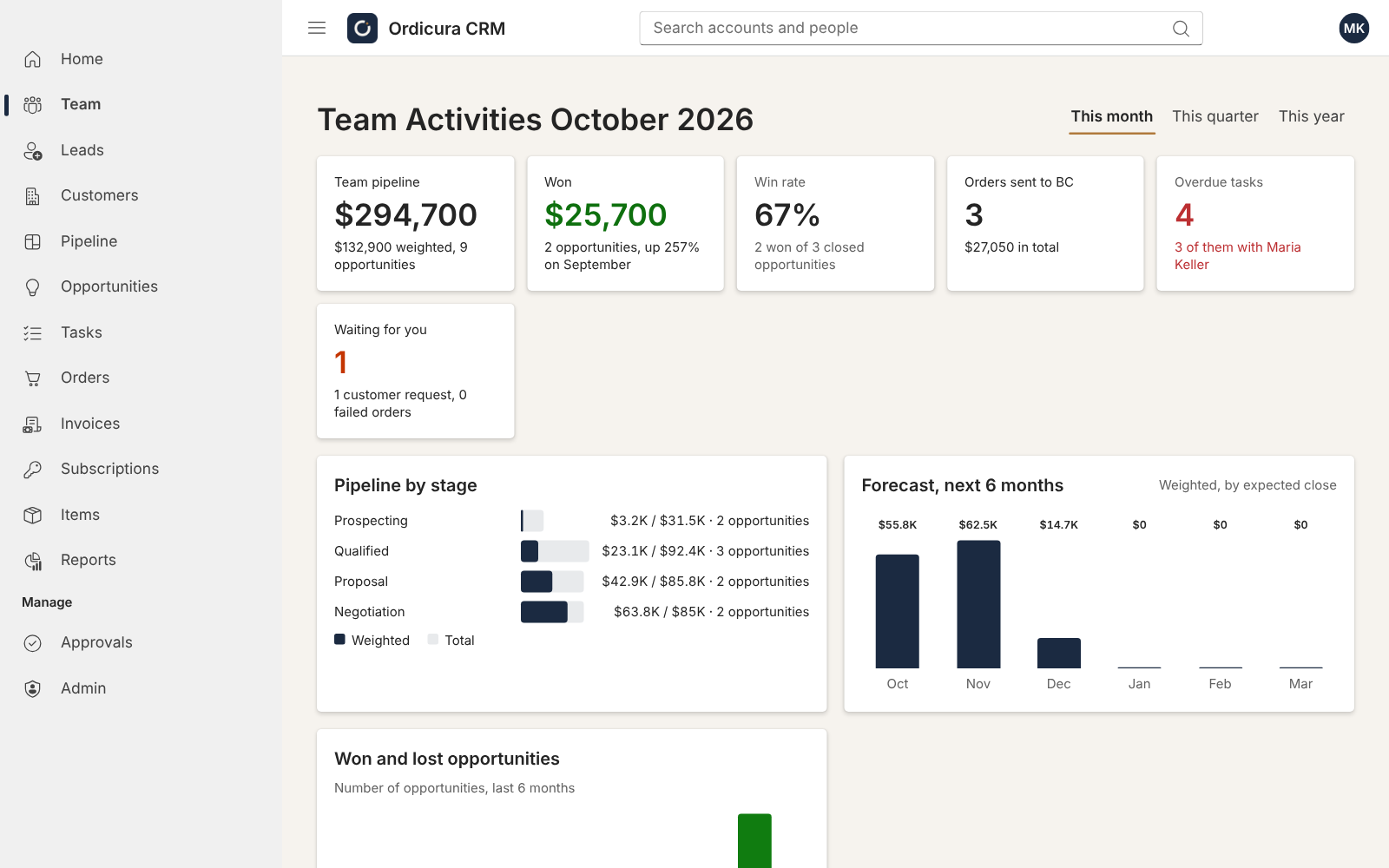
Task: Click the "Proposal" stage label
Action: tap(361, 582)
